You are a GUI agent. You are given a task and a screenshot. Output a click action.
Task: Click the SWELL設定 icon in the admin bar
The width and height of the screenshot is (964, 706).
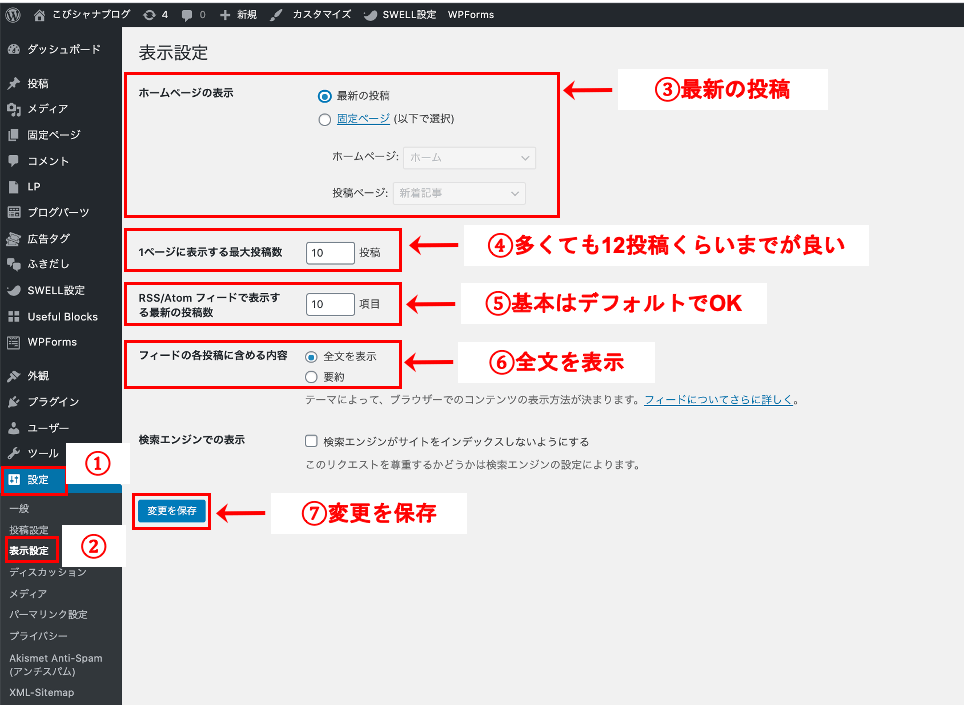tap(370, 15)
